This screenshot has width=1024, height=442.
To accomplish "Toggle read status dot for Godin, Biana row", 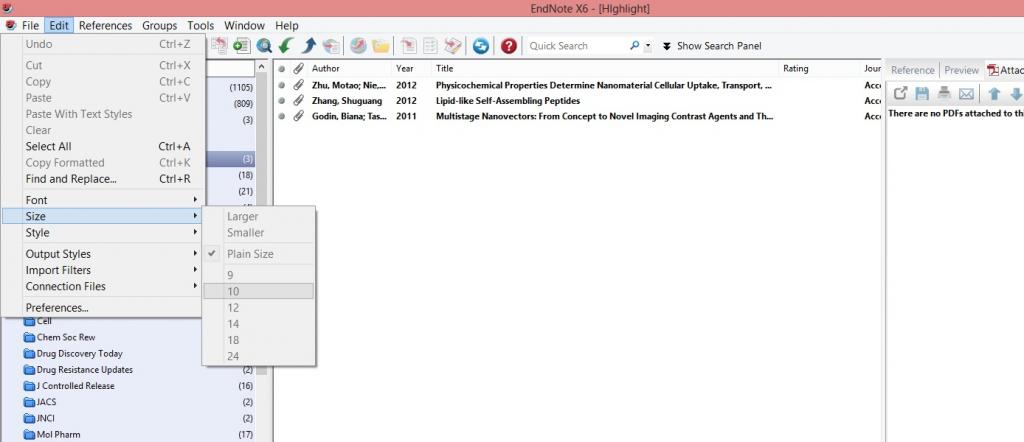I will pyautogui.click(x=281, y=116).
